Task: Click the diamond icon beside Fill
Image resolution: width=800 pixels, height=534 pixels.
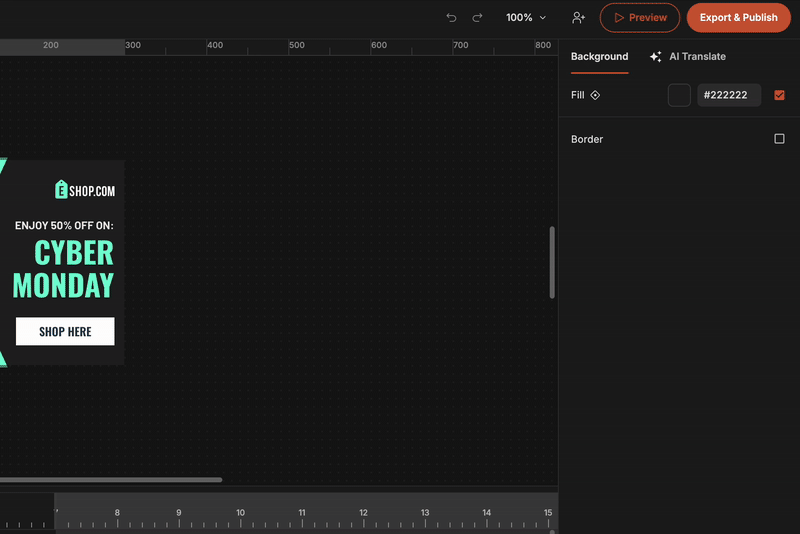Action: pyautogui.click(x=595, y=96)
